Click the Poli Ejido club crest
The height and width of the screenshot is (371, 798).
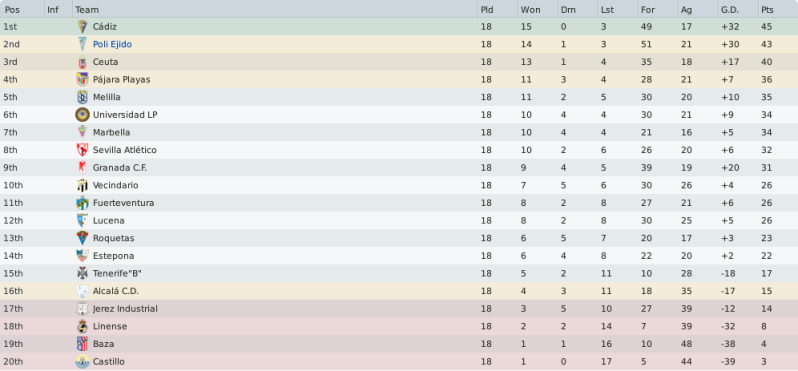(x=82, y=44)
